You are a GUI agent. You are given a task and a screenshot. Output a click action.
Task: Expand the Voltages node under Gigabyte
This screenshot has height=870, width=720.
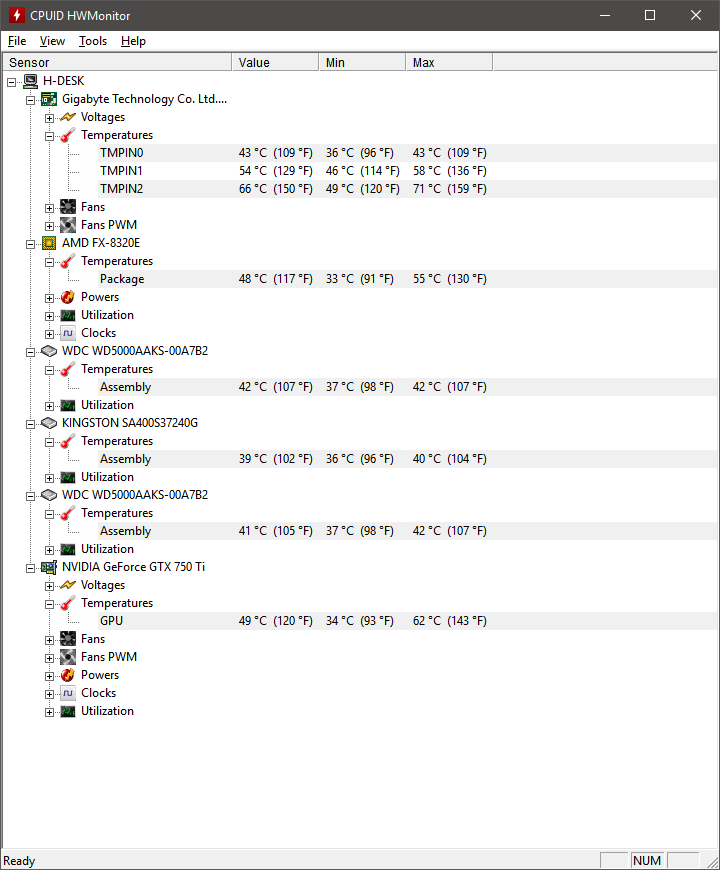(x=49, y=118)
